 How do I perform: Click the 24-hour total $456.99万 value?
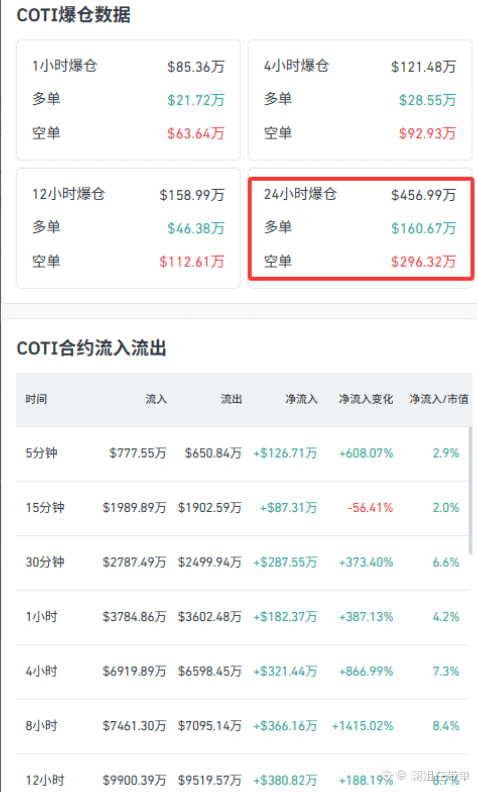click(423, 195)
